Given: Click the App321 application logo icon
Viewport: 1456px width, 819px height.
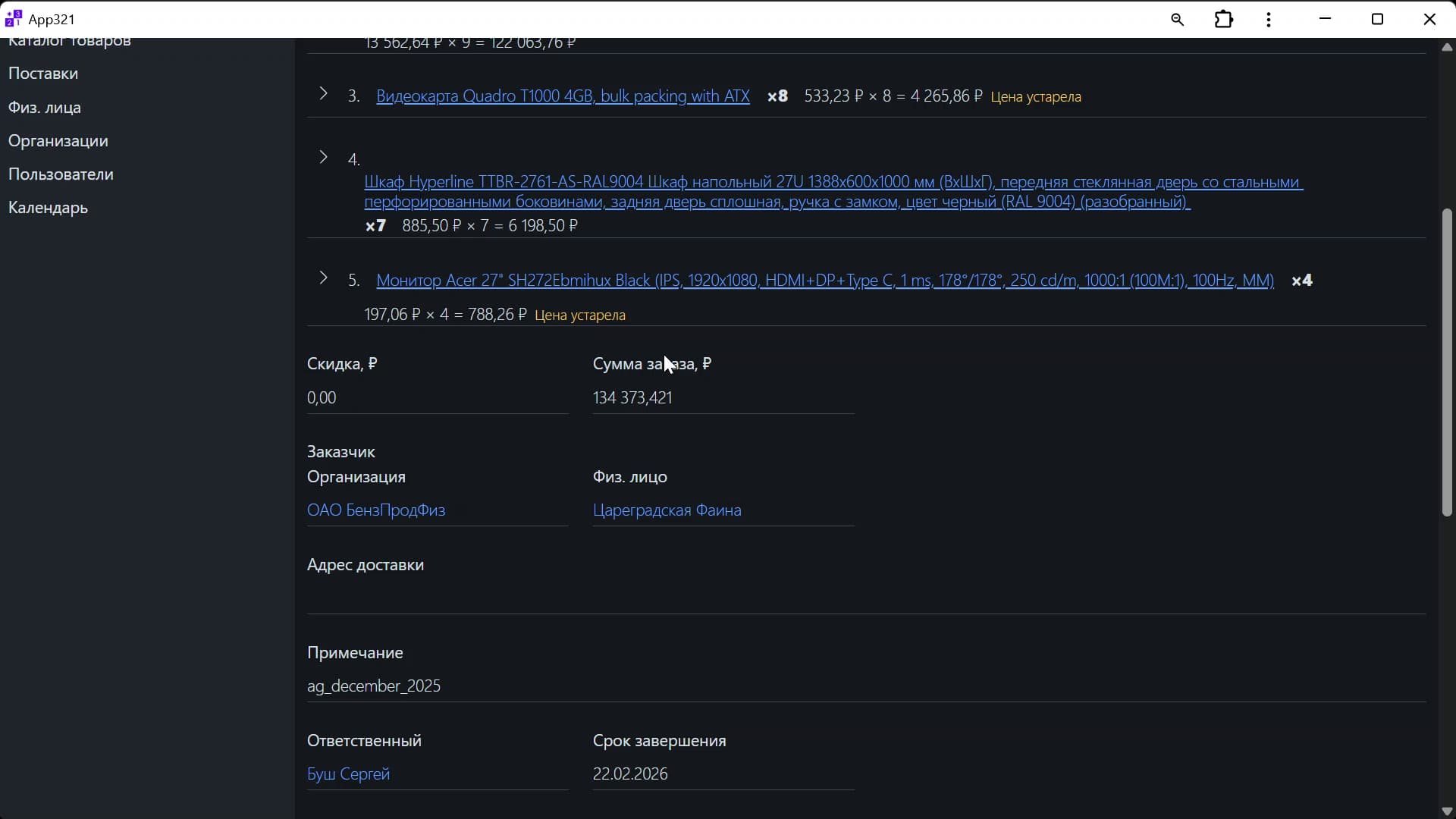Looking at the screenshot, I should (13, 18).
